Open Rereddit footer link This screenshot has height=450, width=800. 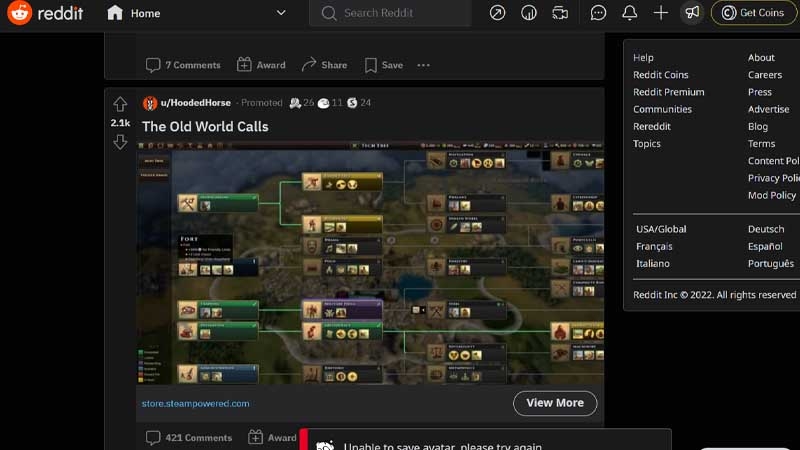[x=652, y=127]
